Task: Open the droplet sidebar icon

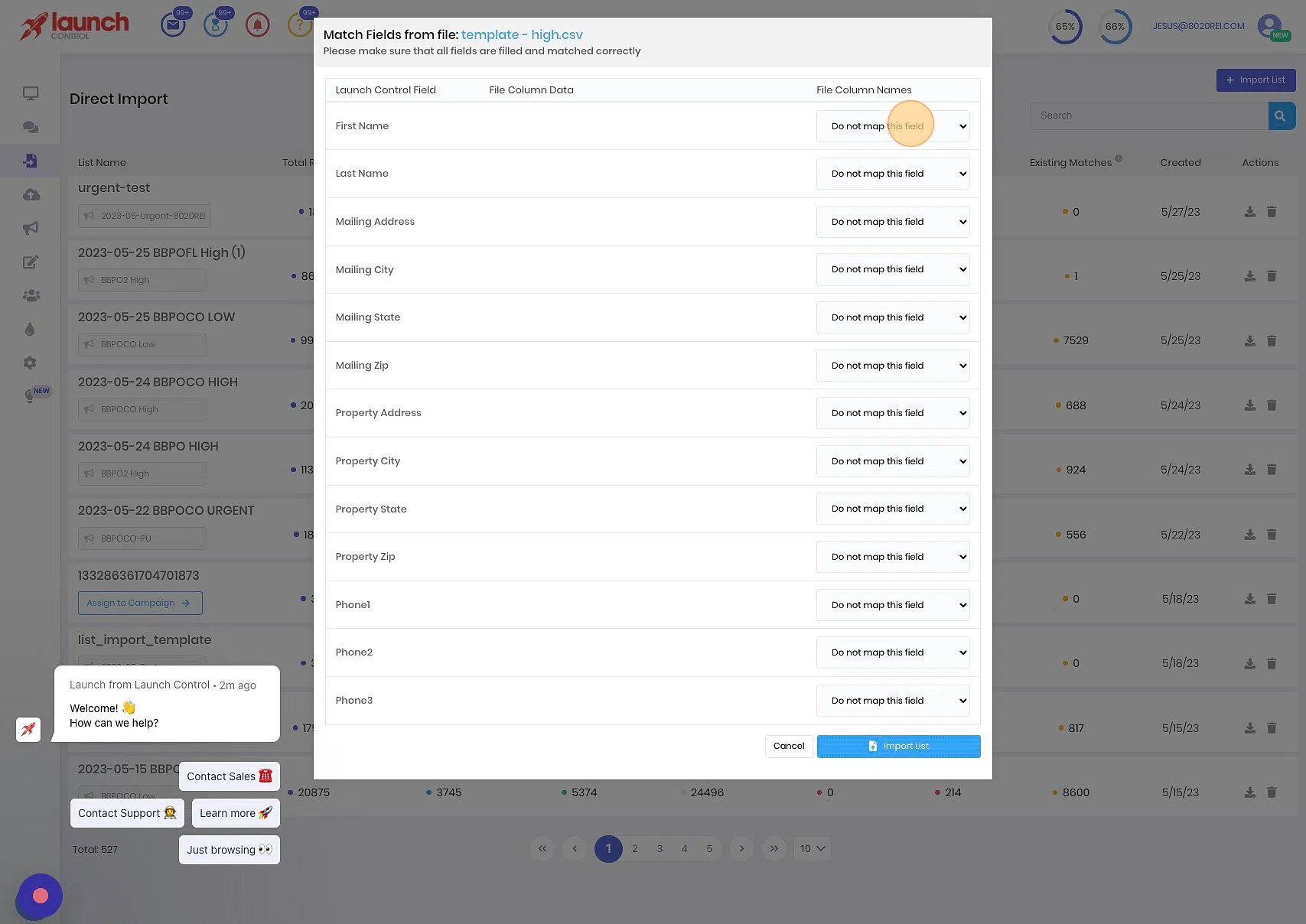Action: click(x=31, y=329)
